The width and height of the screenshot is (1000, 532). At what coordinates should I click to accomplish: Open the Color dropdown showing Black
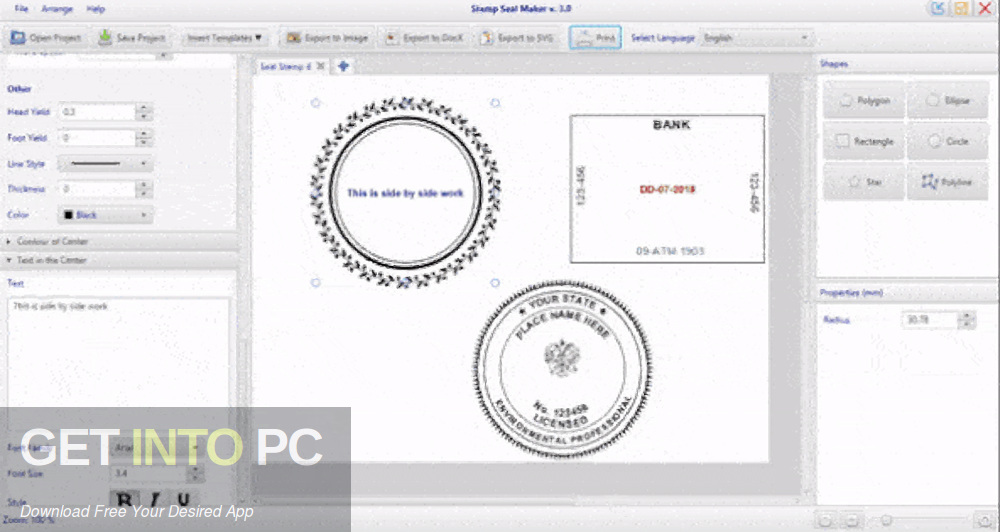105,215
